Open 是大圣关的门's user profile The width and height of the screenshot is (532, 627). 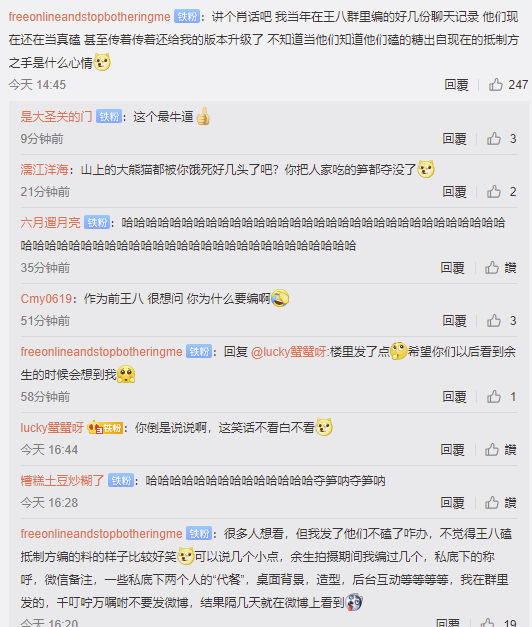(x=56, y=116)
